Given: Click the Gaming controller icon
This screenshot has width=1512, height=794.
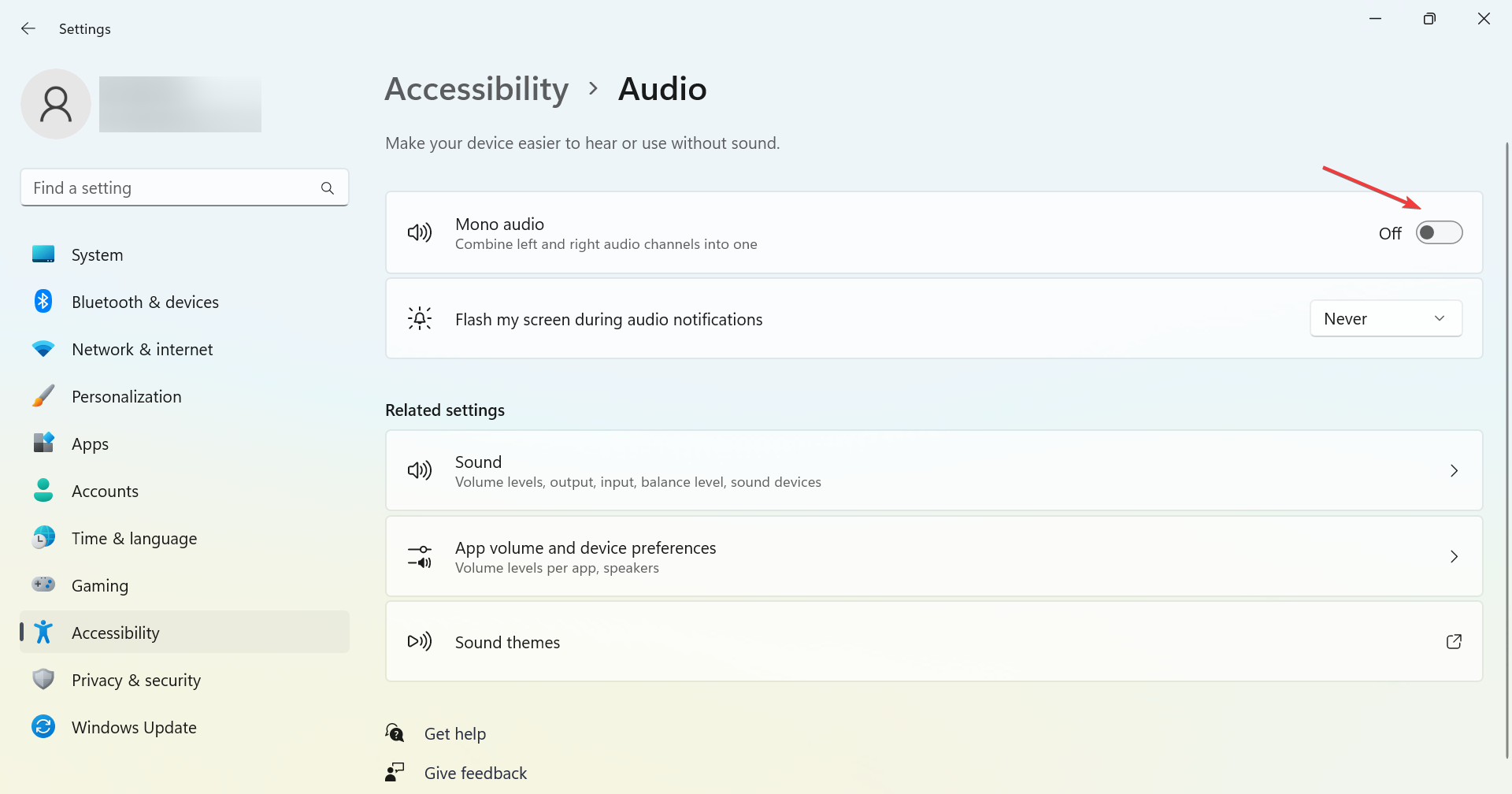Looking at the screenshot, I should coord(43,585).
